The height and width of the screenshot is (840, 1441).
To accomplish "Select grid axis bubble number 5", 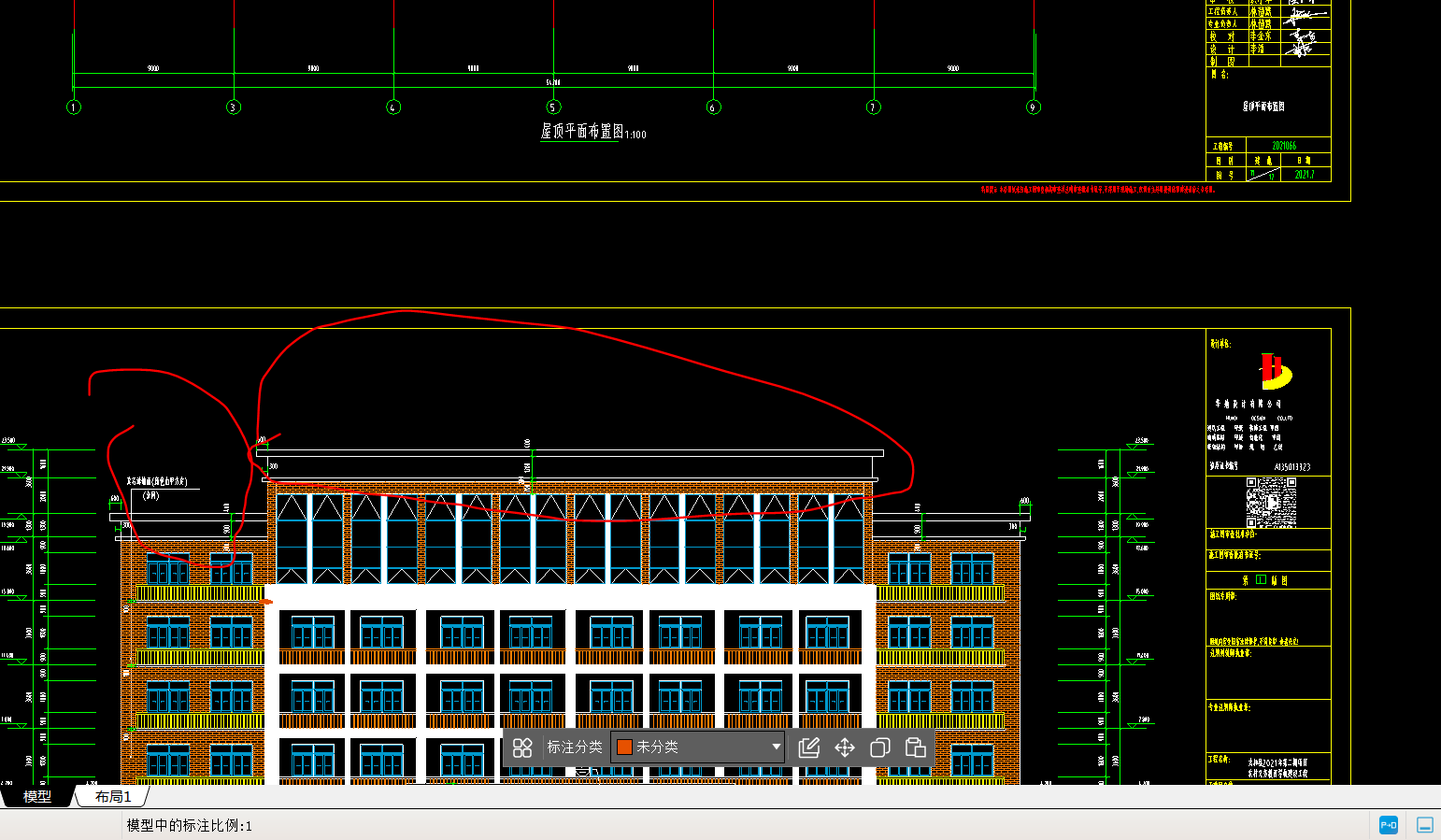I will coord(553,107).
